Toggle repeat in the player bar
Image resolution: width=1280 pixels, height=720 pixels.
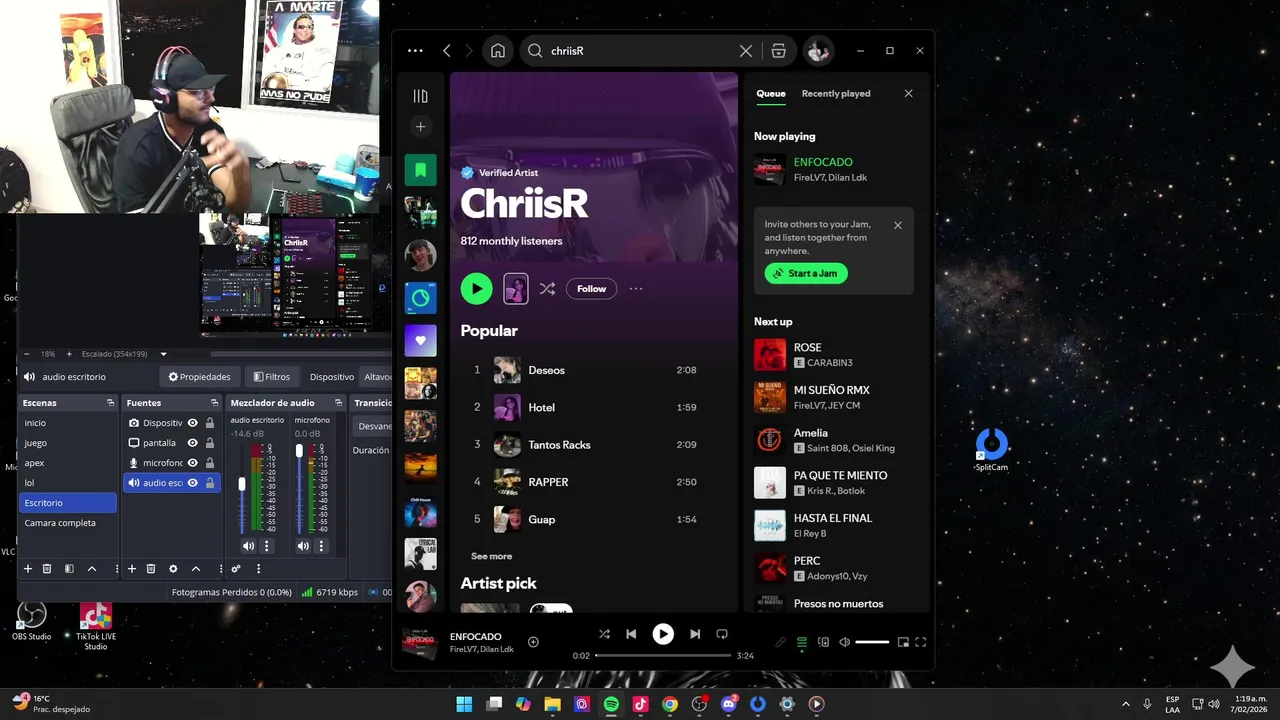pyautogui.click(x=722, y=634)
